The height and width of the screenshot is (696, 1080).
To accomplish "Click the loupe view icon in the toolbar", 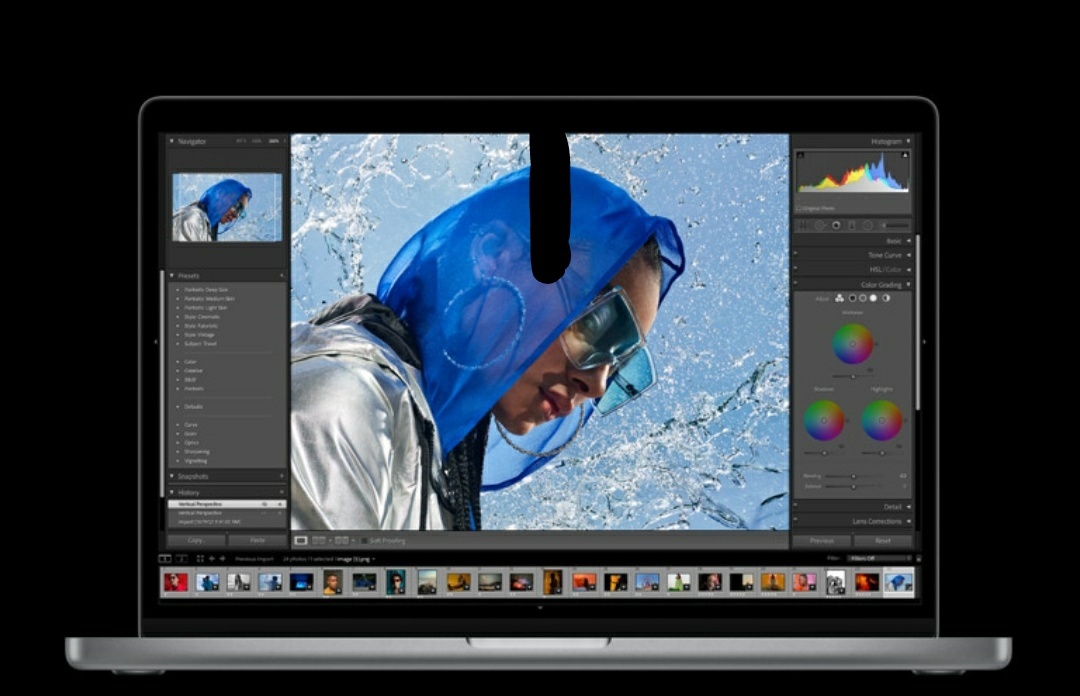I will tap(301, 540).
